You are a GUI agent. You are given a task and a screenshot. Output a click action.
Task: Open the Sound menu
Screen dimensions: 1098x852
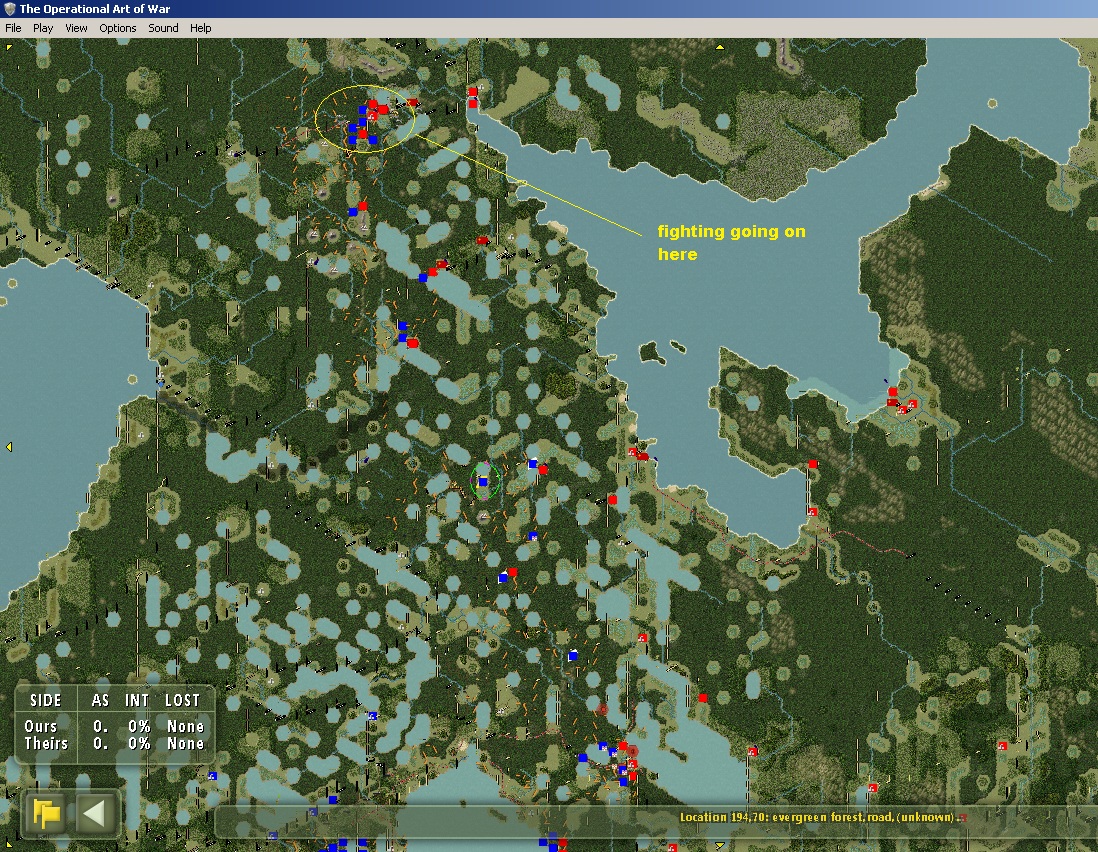163,28
